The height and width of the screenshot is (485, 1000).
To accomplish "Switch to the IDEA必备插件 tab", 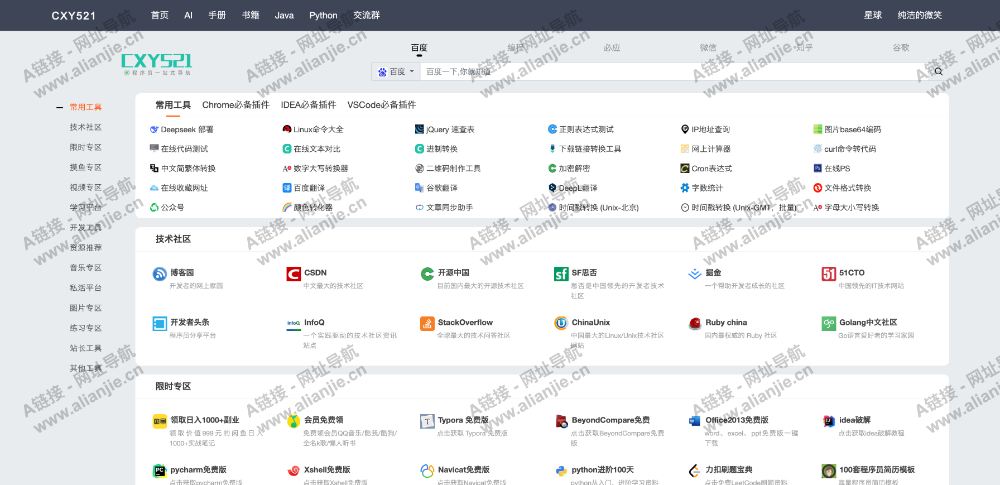I will tap(309, 105).
